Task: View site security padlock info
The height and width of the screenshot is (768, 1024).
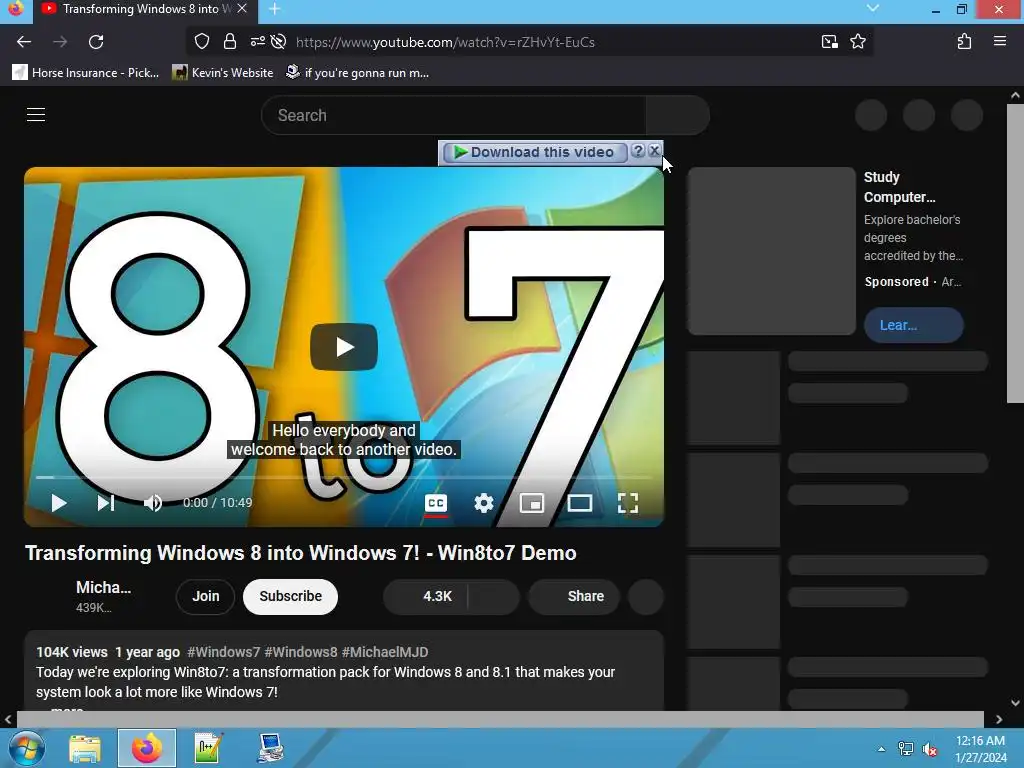Action: pos(229,42)
